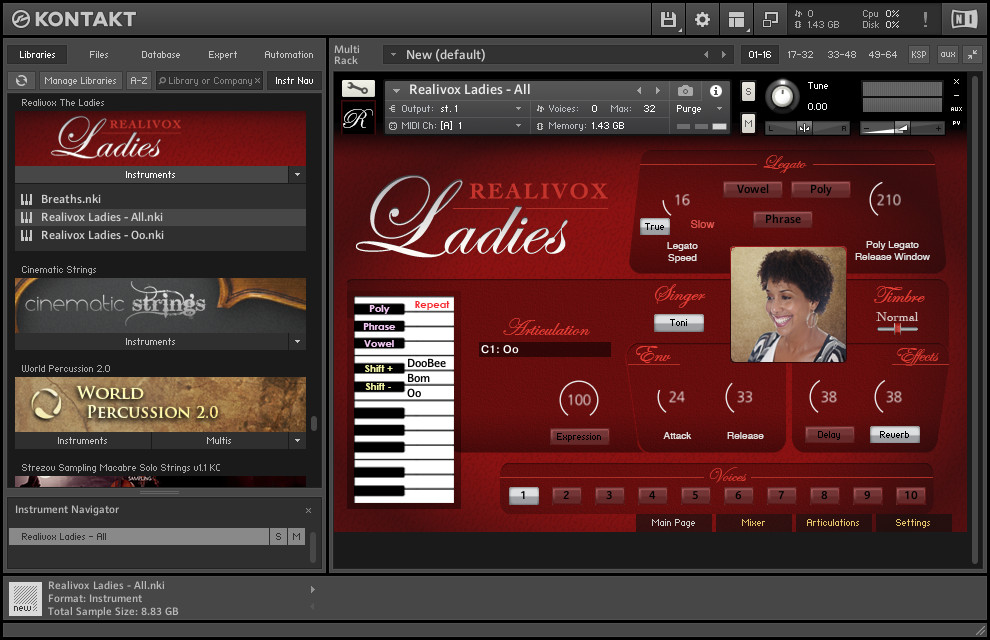This screenshot has height=640, width=990.
Task: Toggle True legato button
Action: (654, 227)
